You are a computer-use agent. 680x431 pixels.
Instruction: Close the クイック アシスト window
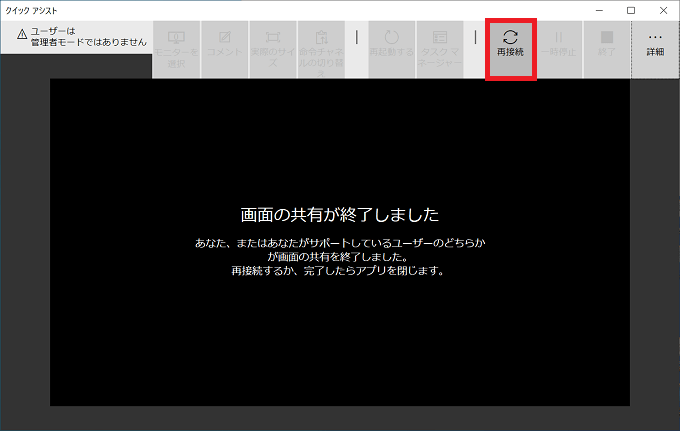click(x=663, y=10)
